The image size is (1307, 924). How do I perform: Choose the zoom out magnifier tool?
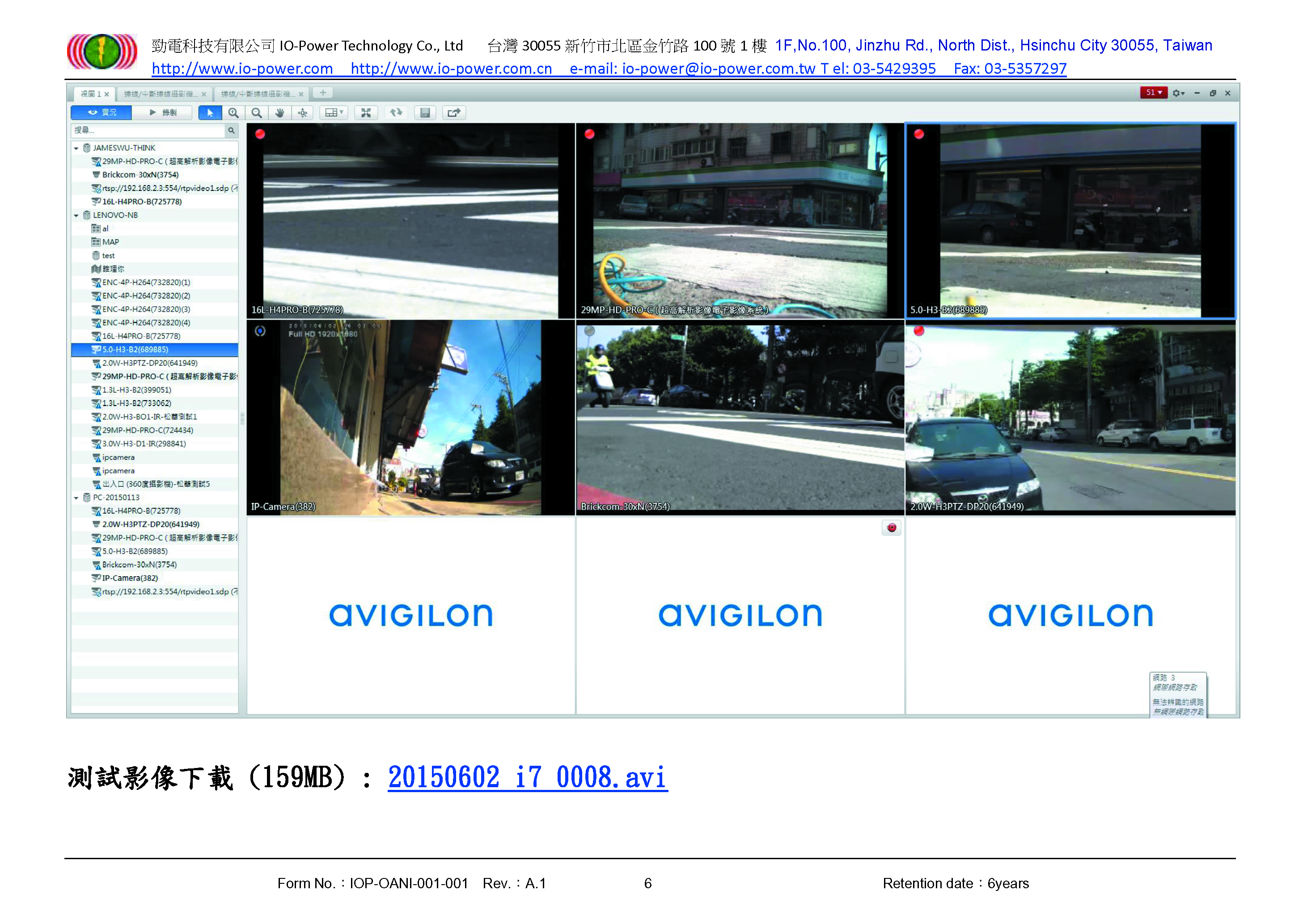pos(257,113)
